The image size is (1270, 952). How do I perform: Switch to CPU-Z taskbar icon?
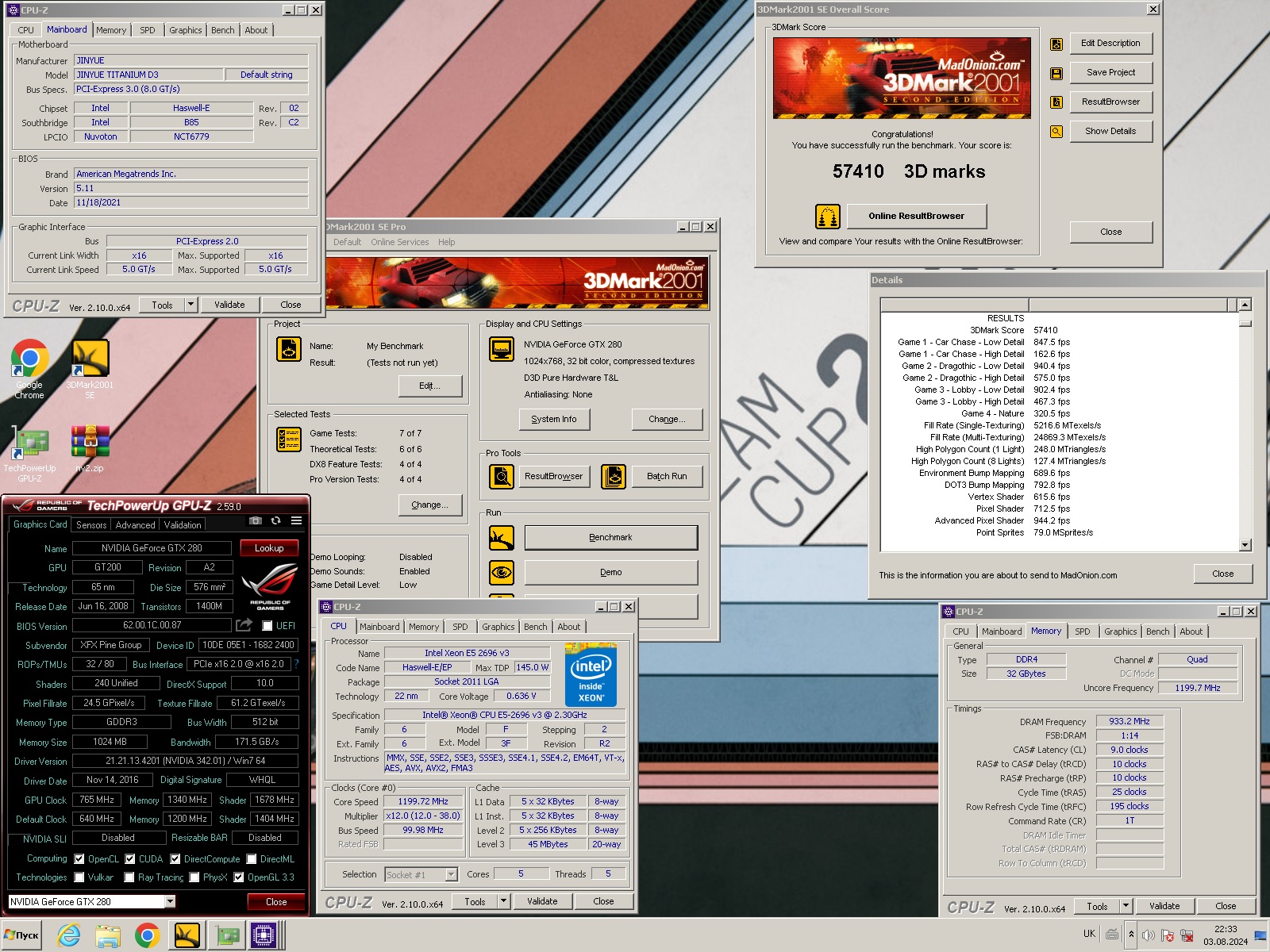[x=263, y=935]
